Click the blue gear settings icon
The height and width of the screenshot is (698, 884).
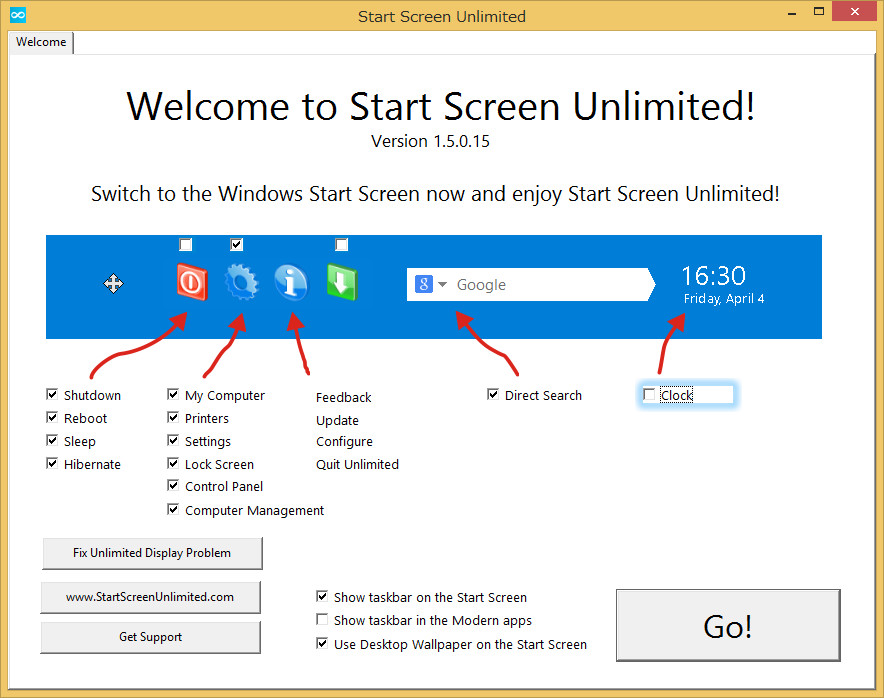(x=241, y=282)
